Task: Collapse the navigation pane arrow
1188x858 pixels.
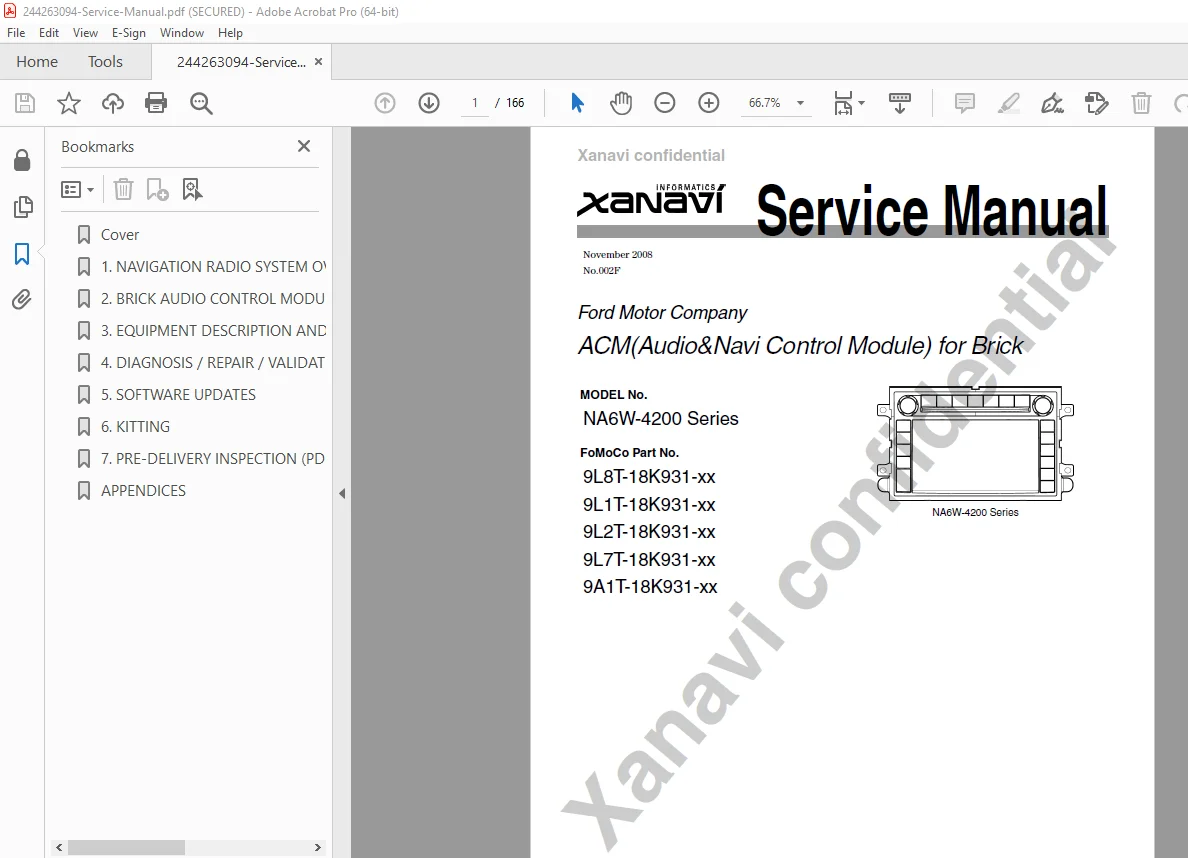Action: (342, 493)
